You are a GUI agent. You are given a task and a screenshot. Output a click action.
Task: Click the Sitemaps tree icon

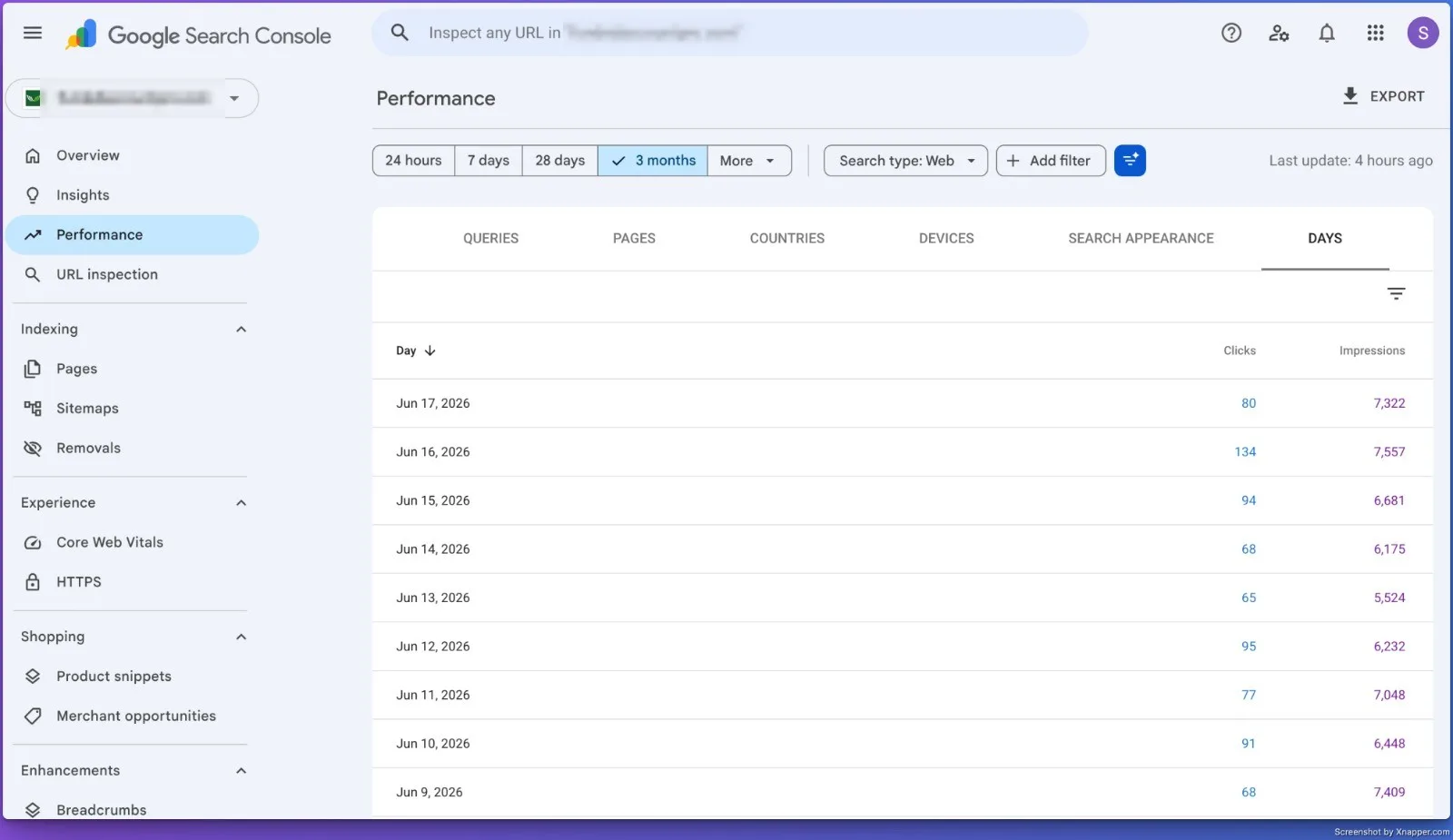(x=33, y=409)
